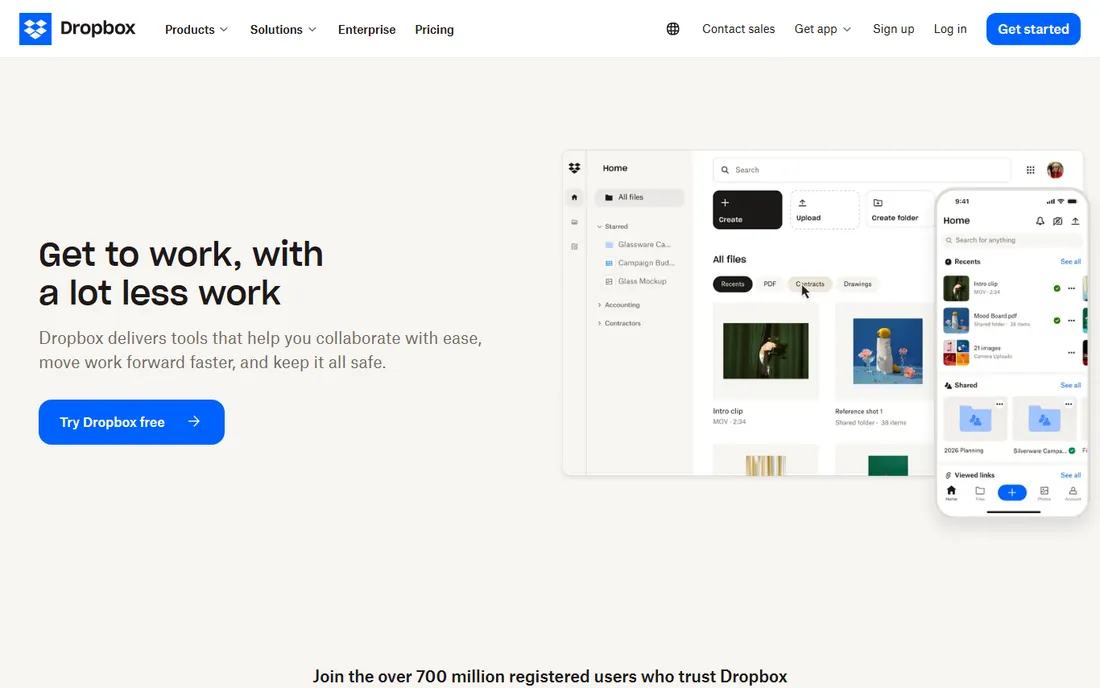The image size is (1100, 688).
Task: Select the Recents filter chip
Action: pyautogui.click(x=732, y=284)
